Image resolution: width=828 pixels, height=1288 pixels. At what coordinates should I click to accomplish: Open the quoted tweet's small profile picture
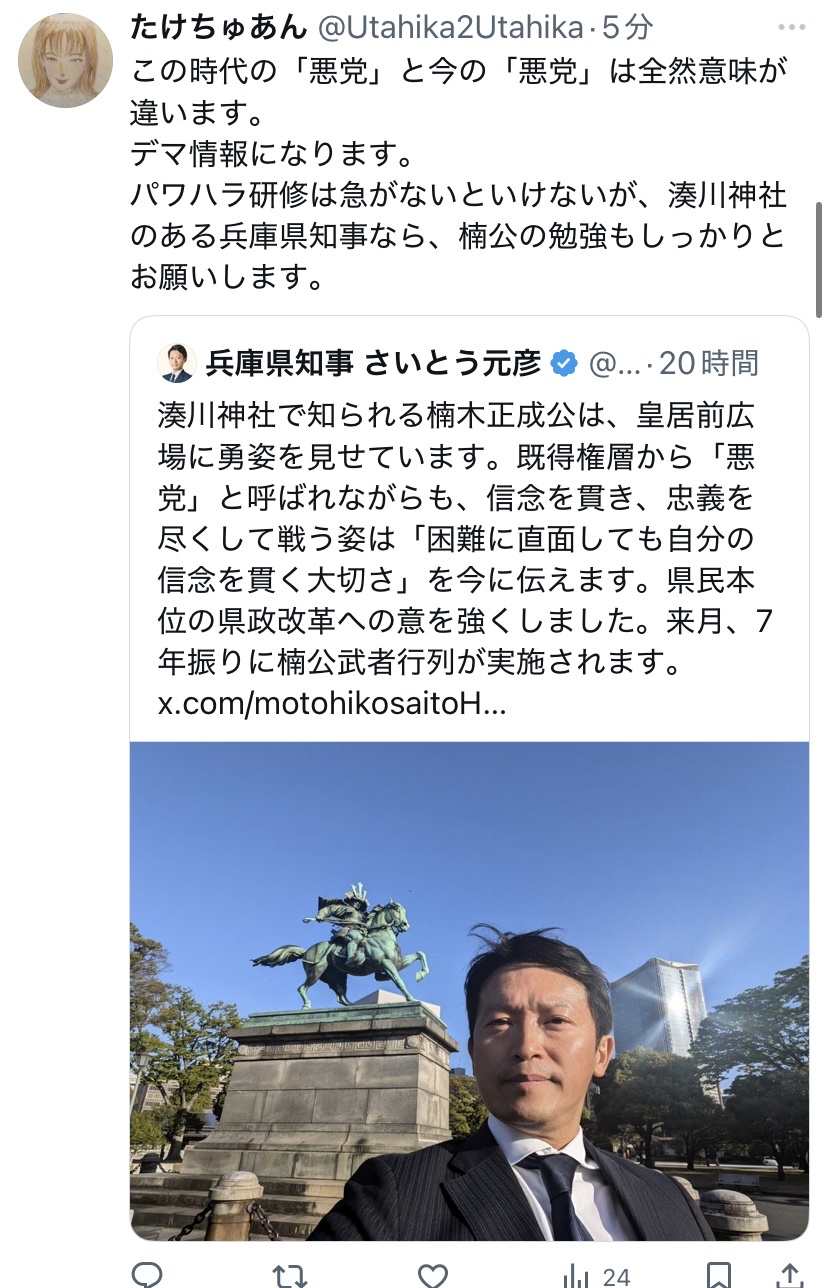tap(177, 363)
